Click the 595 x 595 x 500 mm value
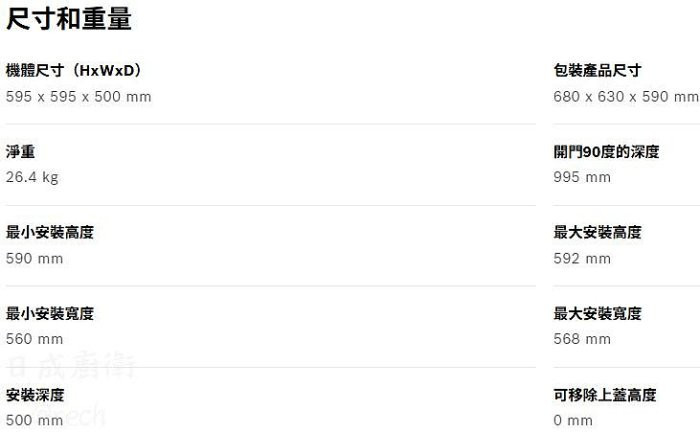Screen dimensions: 700x432 point(79,96)
